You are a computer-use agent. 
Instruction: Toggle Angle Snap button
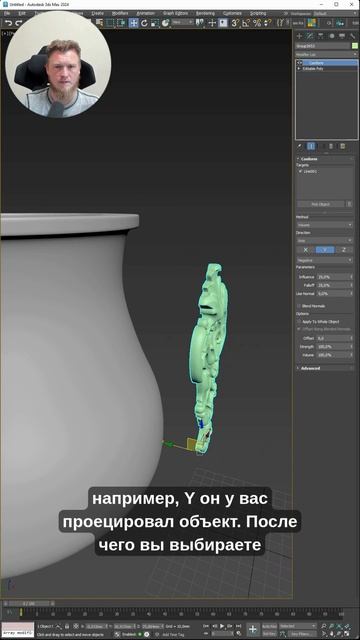click(246, 23)
